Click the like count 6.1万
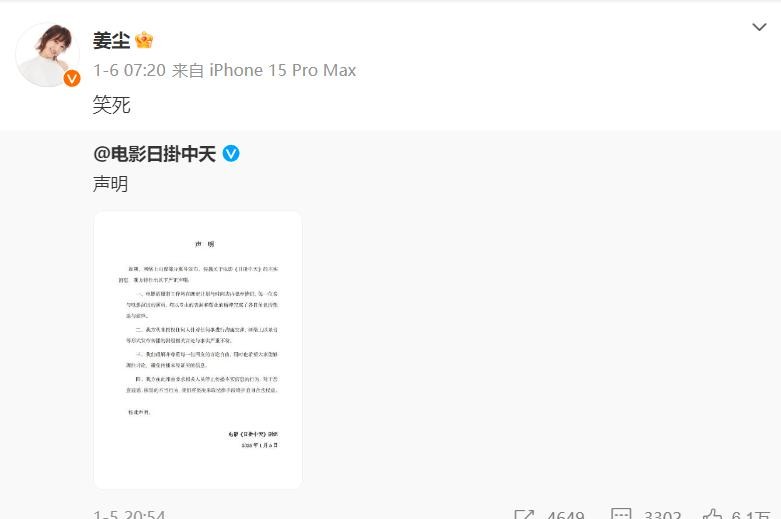The image size is (781, 519). (x=751, y=514)
